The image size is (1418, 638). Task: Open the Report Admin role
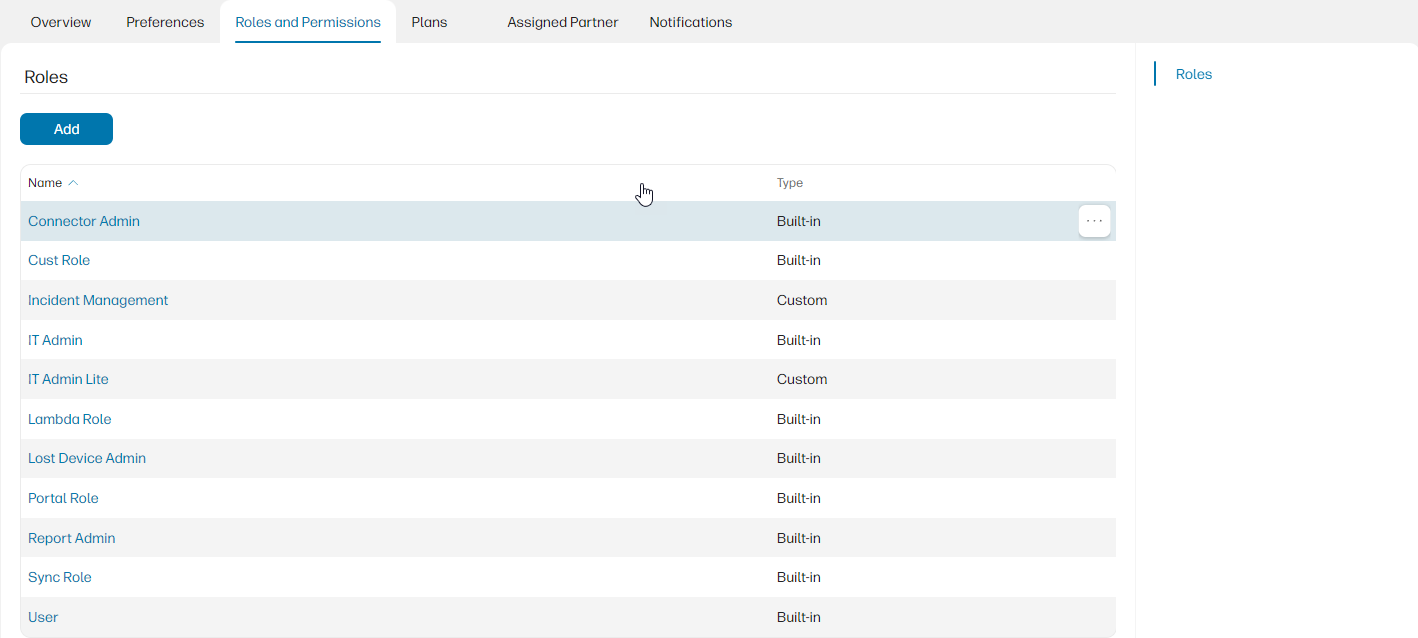[72, 538]
